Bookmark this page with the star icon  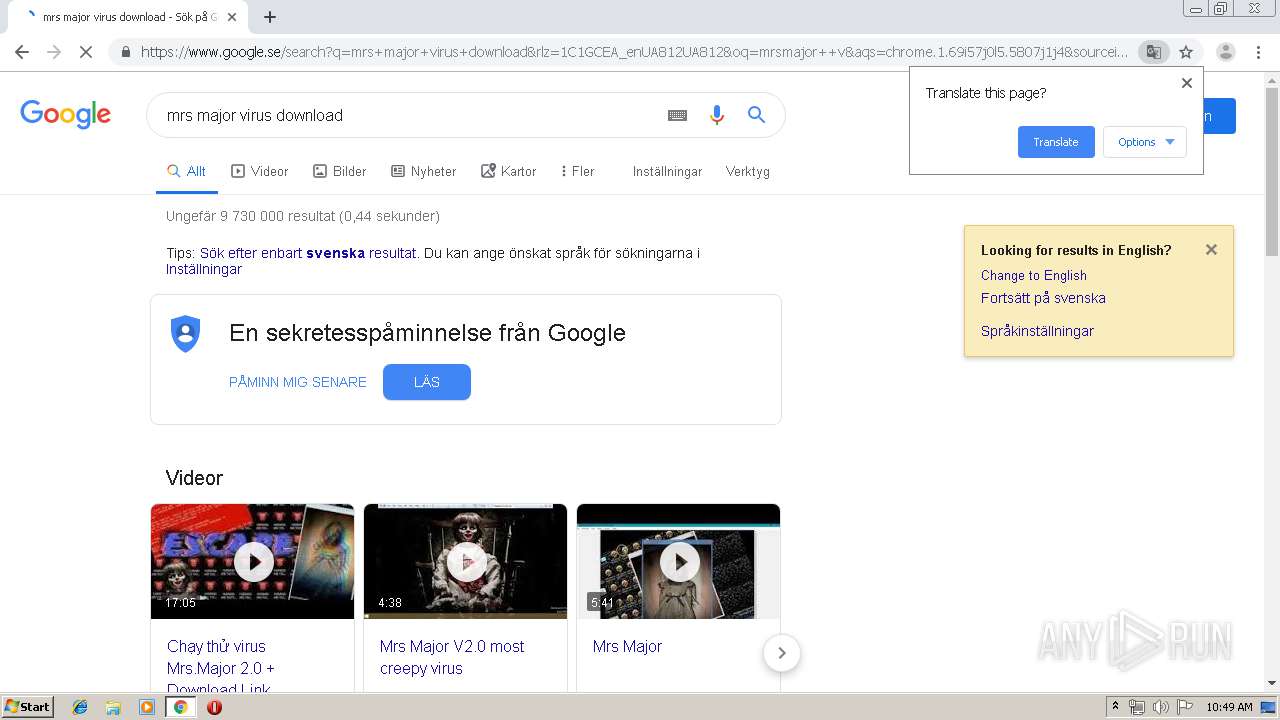1186,52
